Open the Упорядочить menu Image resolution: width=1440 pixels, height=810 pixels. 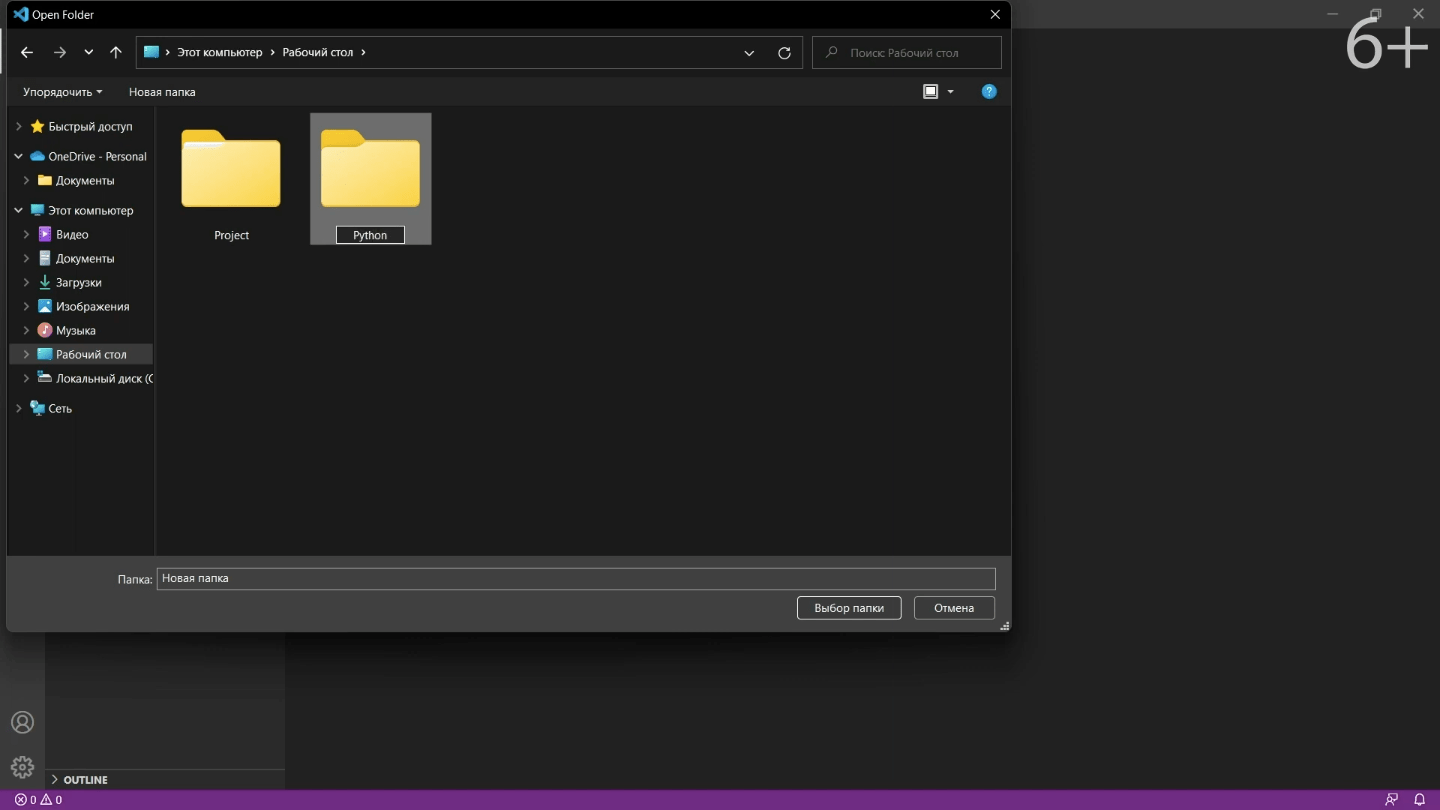coord(63,92)
